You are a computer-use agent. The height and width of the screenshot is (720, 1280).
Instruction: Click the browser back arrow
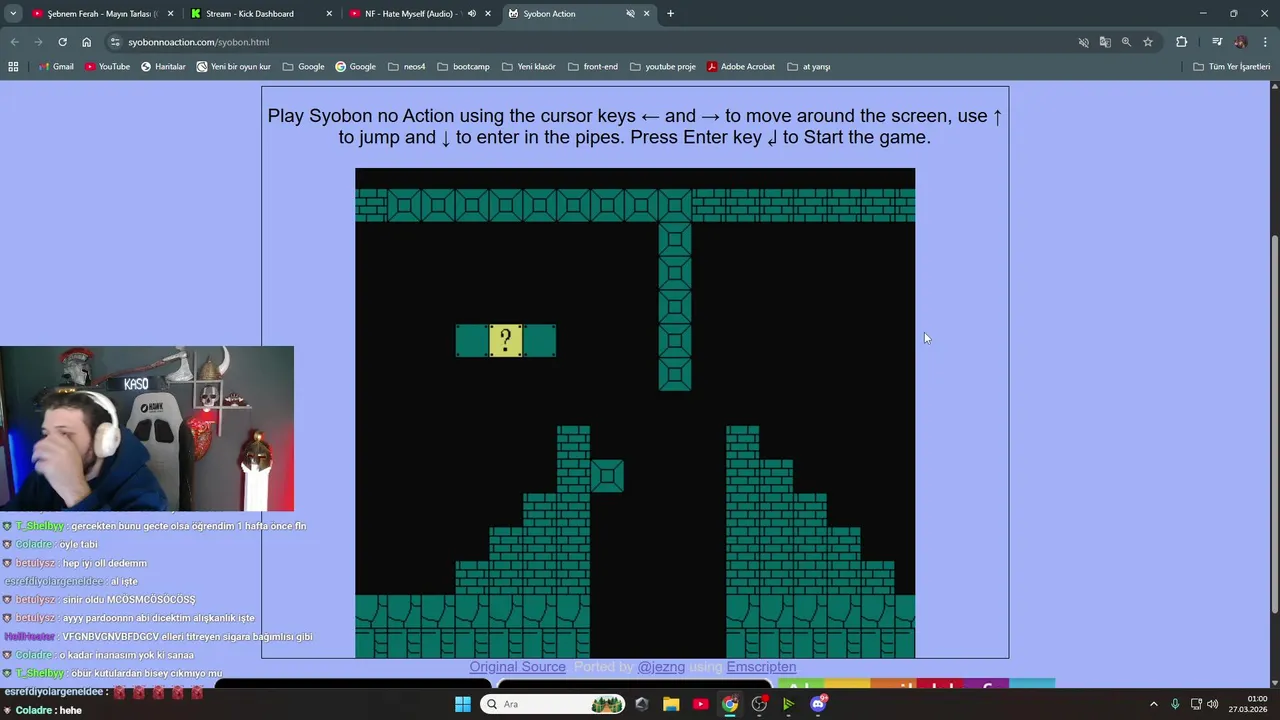14,42
